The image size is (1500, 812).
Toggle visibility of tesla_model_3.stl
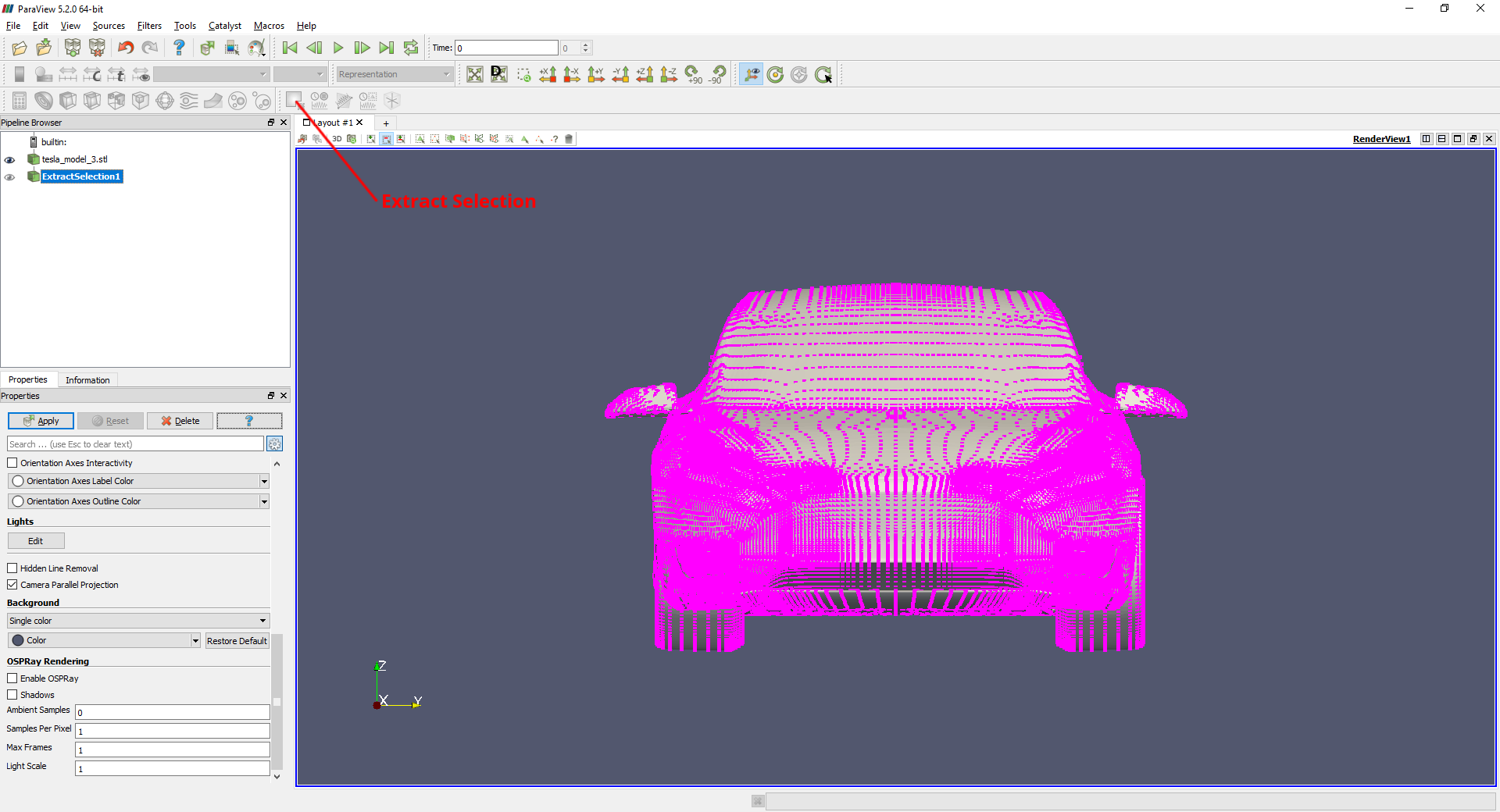coord(10,159)
